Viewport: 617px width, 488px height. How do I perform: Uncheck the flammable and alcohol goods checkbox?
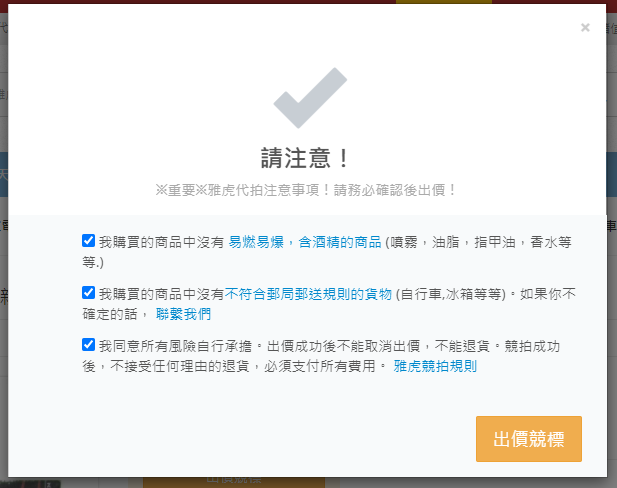[x=89, y=240]
